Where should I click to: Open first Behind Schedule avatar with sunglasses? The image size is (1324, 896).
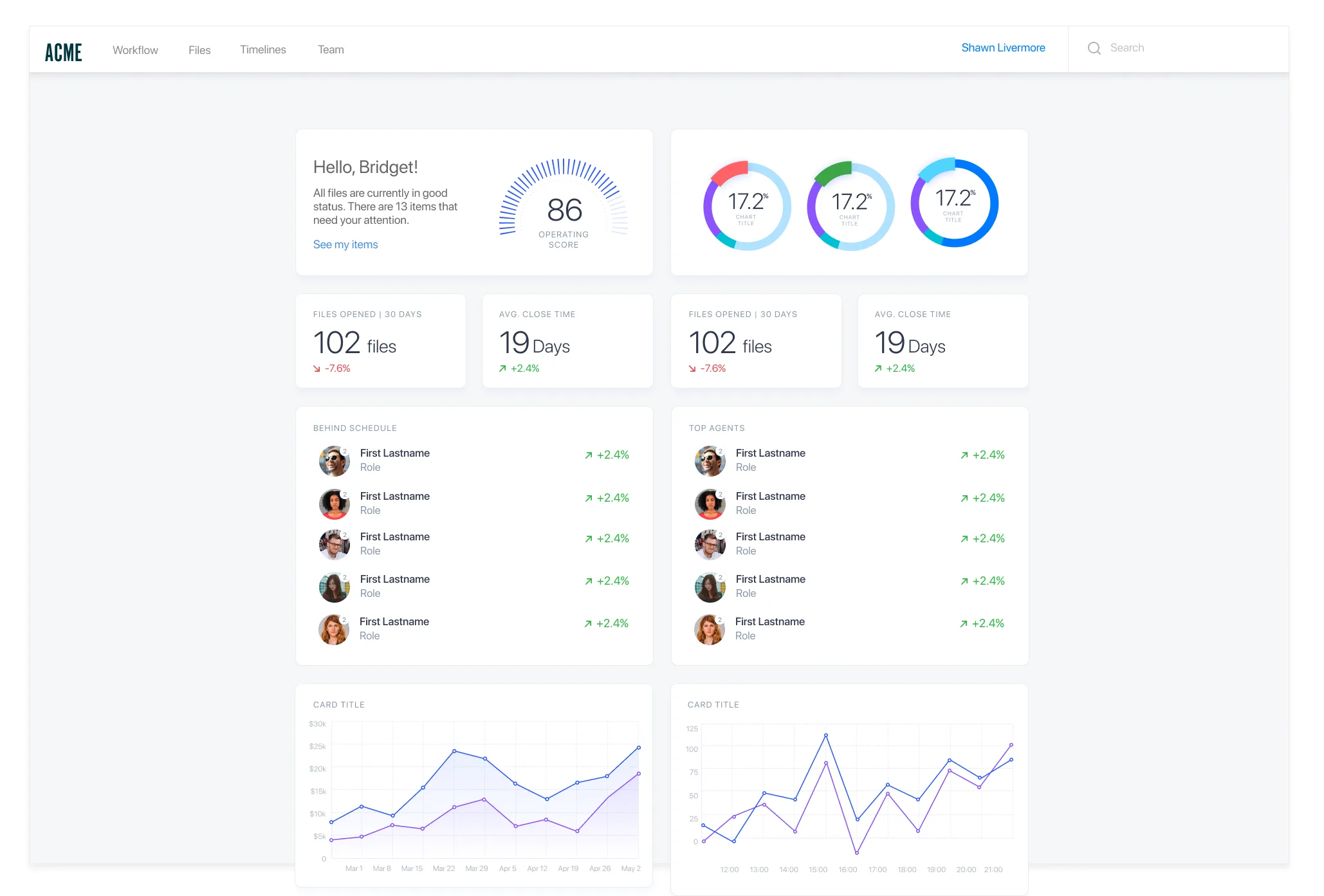[x=335, y=461]
